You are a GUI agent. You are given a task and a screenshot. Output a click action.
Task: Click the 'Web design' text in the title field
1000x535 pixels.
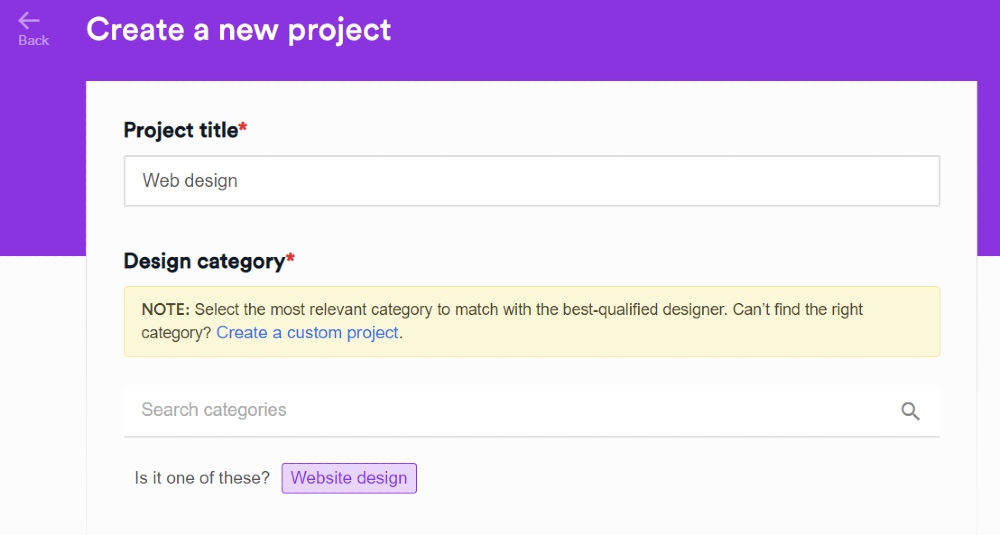190,181
